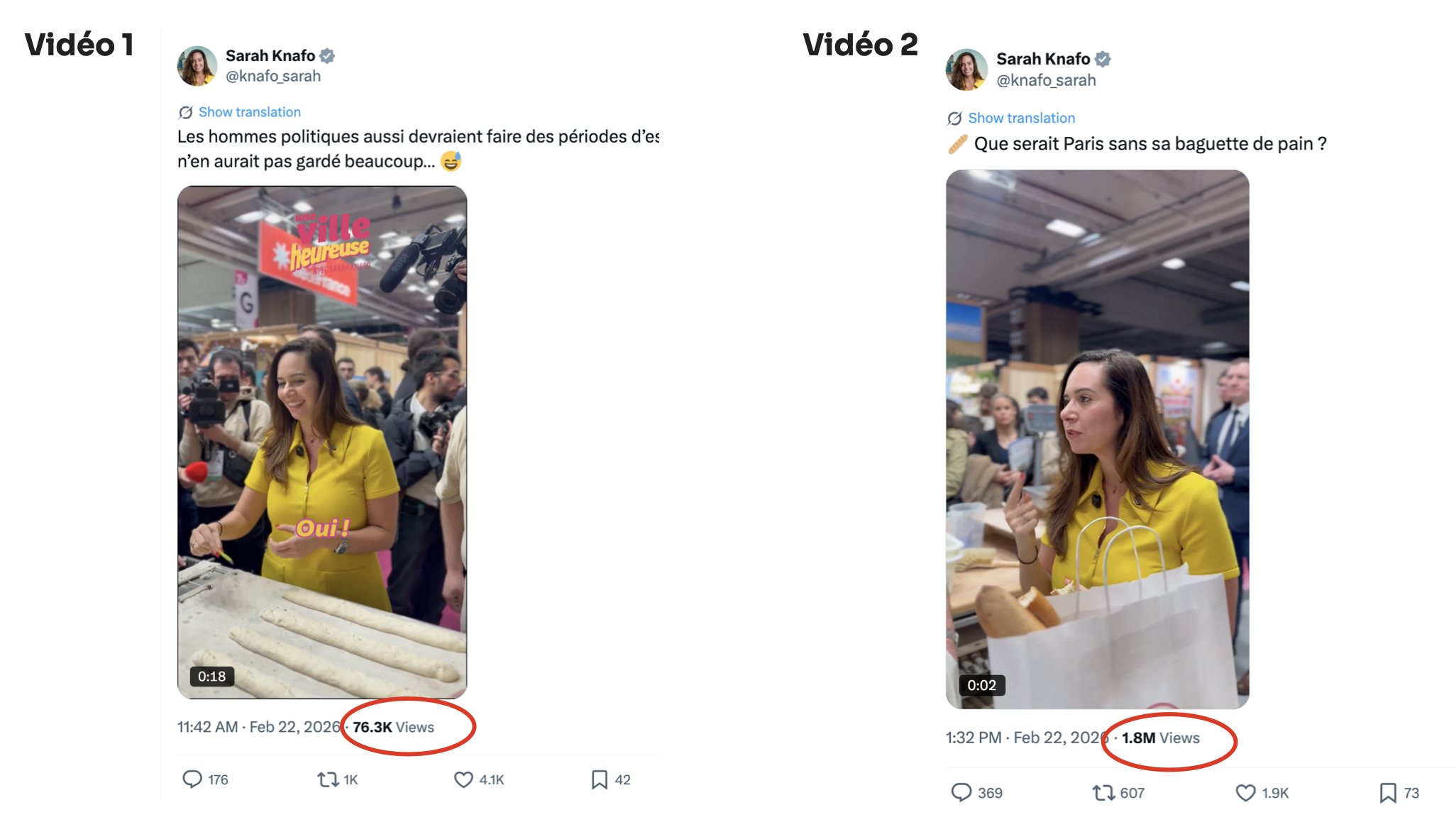Screen dimensions: 1456x817
Task: Like the Vidéo 1 tweet
Action: pyautogui.click(x=463, y=779)
